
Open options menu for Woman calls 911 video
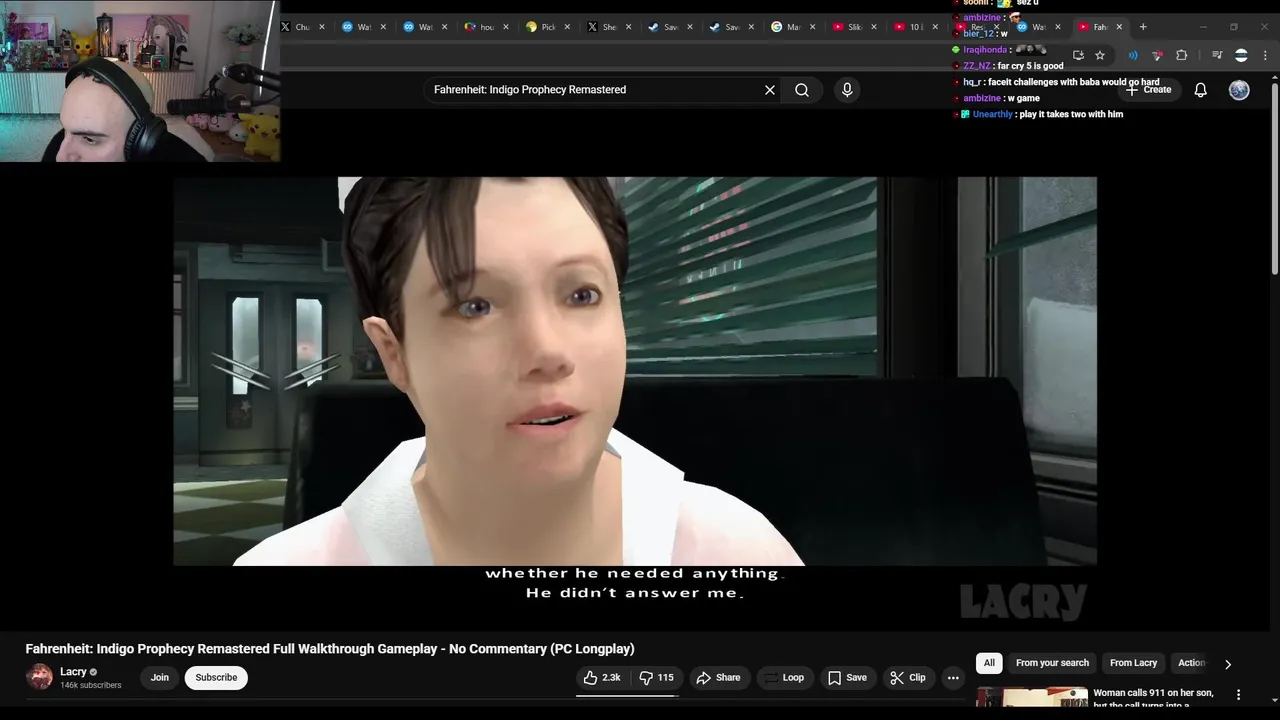coord(1238,695)
